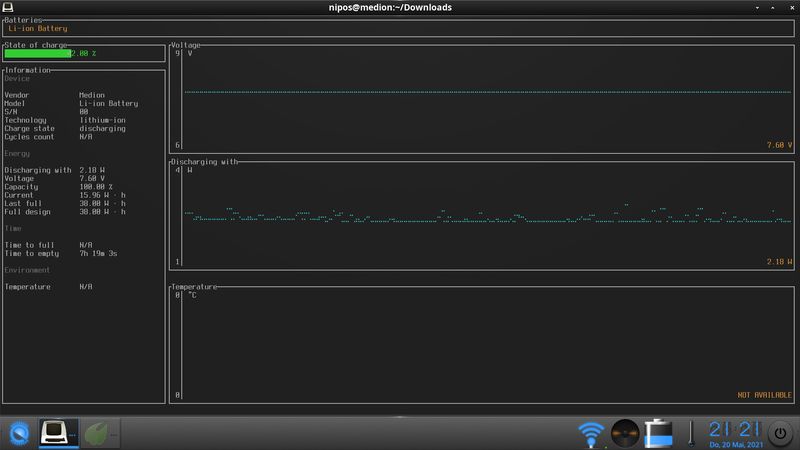Click the Model value Li-ion Battery
This screenshot has height=450, width=800.
point(108,104)
